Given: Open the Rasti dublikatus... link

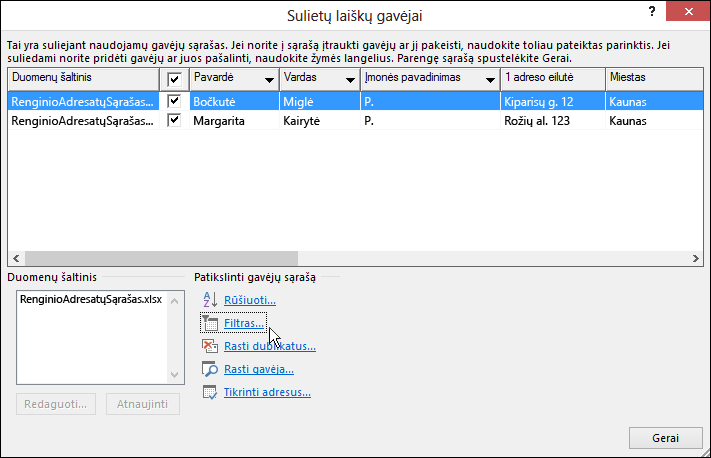Looking at the screenshot, I should click(270, 346).
